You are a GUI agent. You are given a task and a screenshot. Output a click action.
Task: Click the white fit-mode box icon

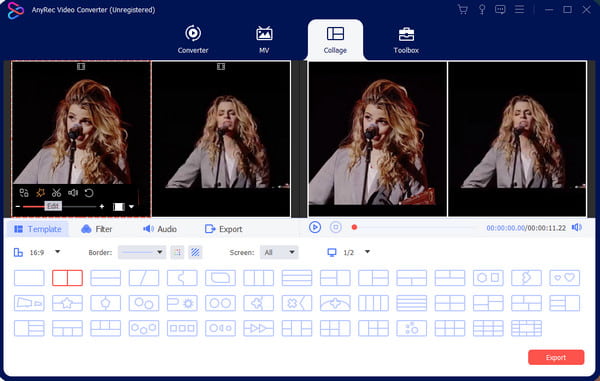119,207
